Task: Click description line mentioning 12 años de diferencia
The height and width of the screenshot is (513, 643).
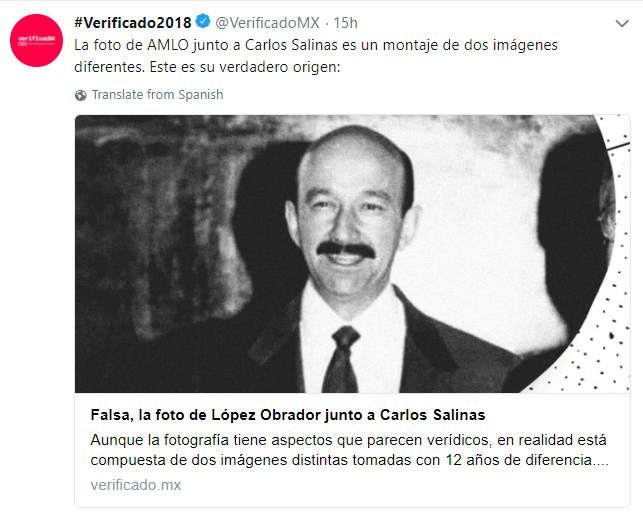Action: [349, 460]
